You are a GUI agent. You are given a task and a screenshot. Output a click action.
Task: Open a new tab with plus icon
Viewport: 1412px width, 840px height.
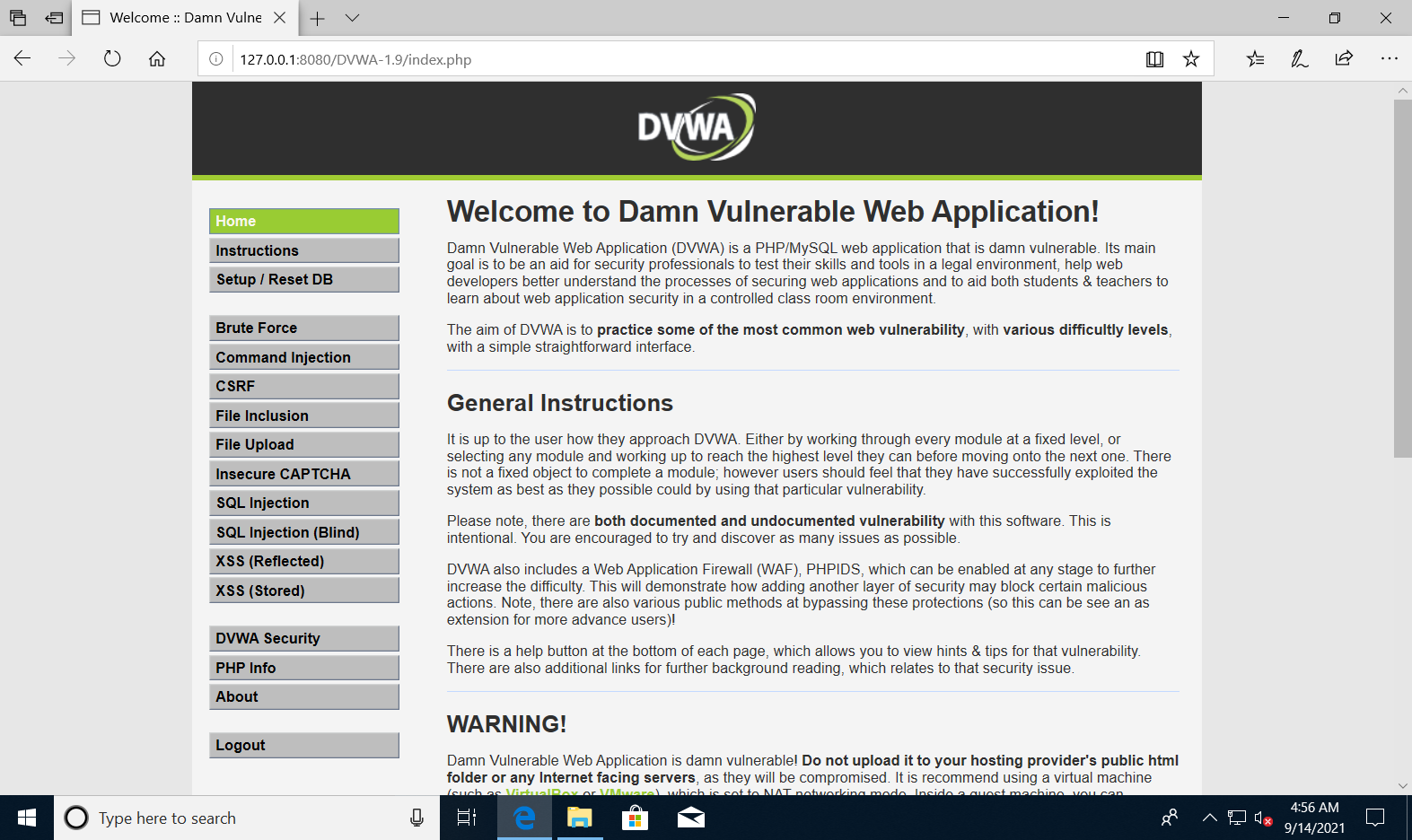pos(317,18)
